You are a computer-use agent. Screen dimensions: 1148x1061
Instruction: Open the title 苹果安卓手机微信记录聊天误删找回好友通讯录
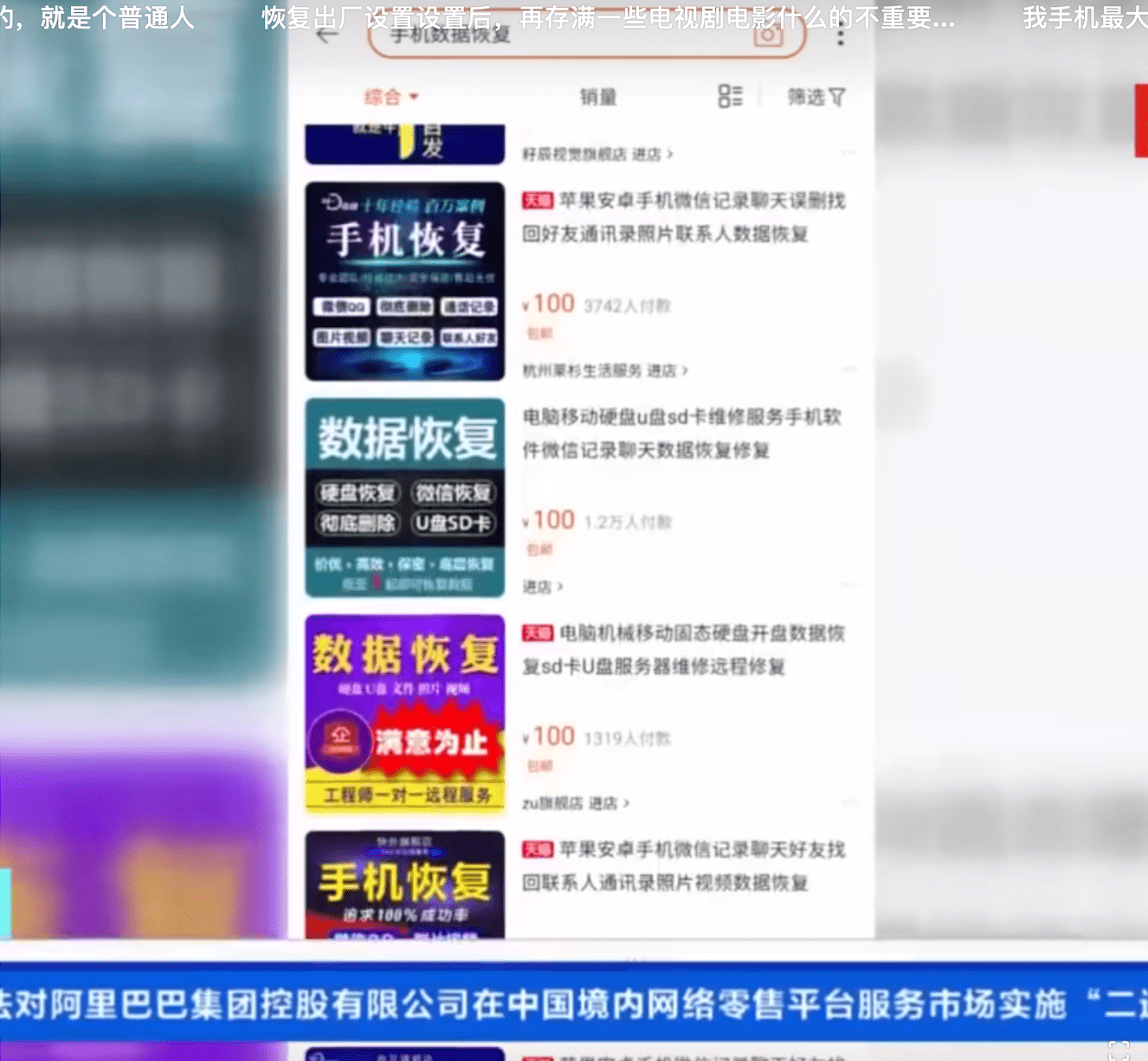[x=684, y=217]
